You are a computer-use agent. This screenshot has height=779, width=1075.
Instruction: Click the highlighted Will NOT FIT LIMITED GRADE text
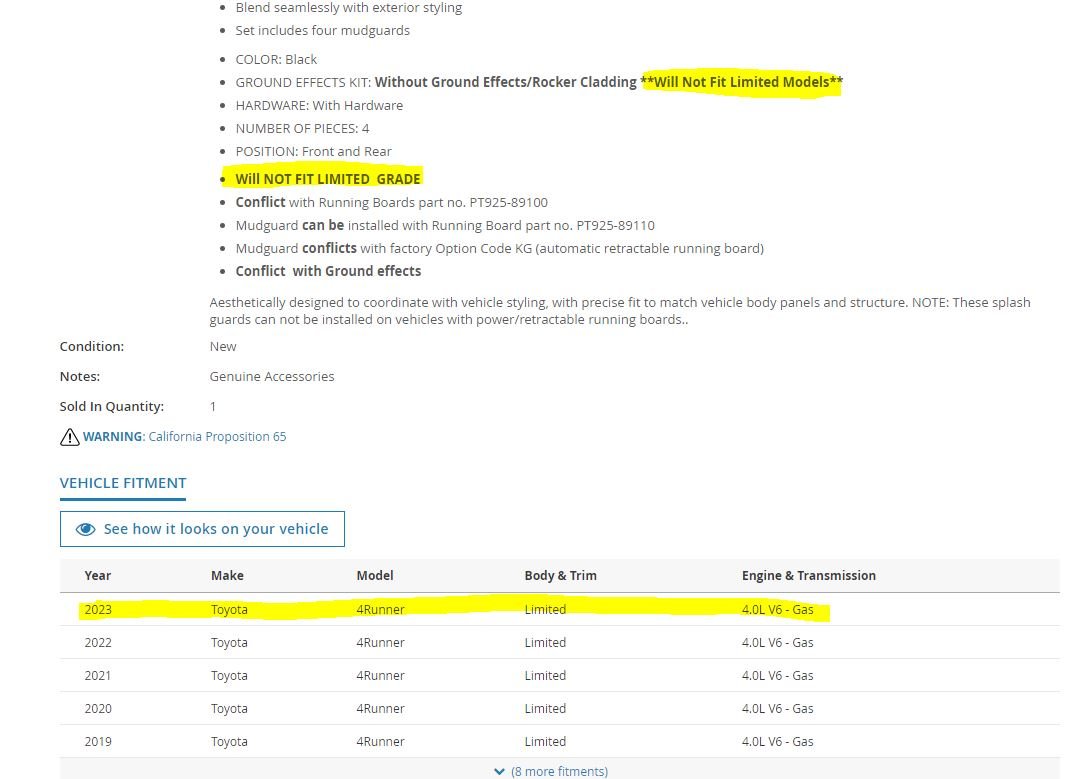click(328, 179)
